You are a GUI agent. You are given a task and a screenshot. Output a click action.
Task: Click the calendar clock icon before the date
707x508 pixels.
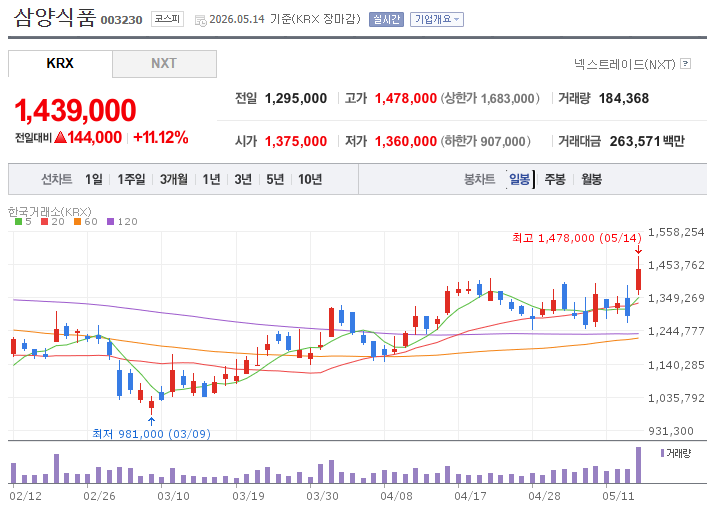(x=201, y=20)
